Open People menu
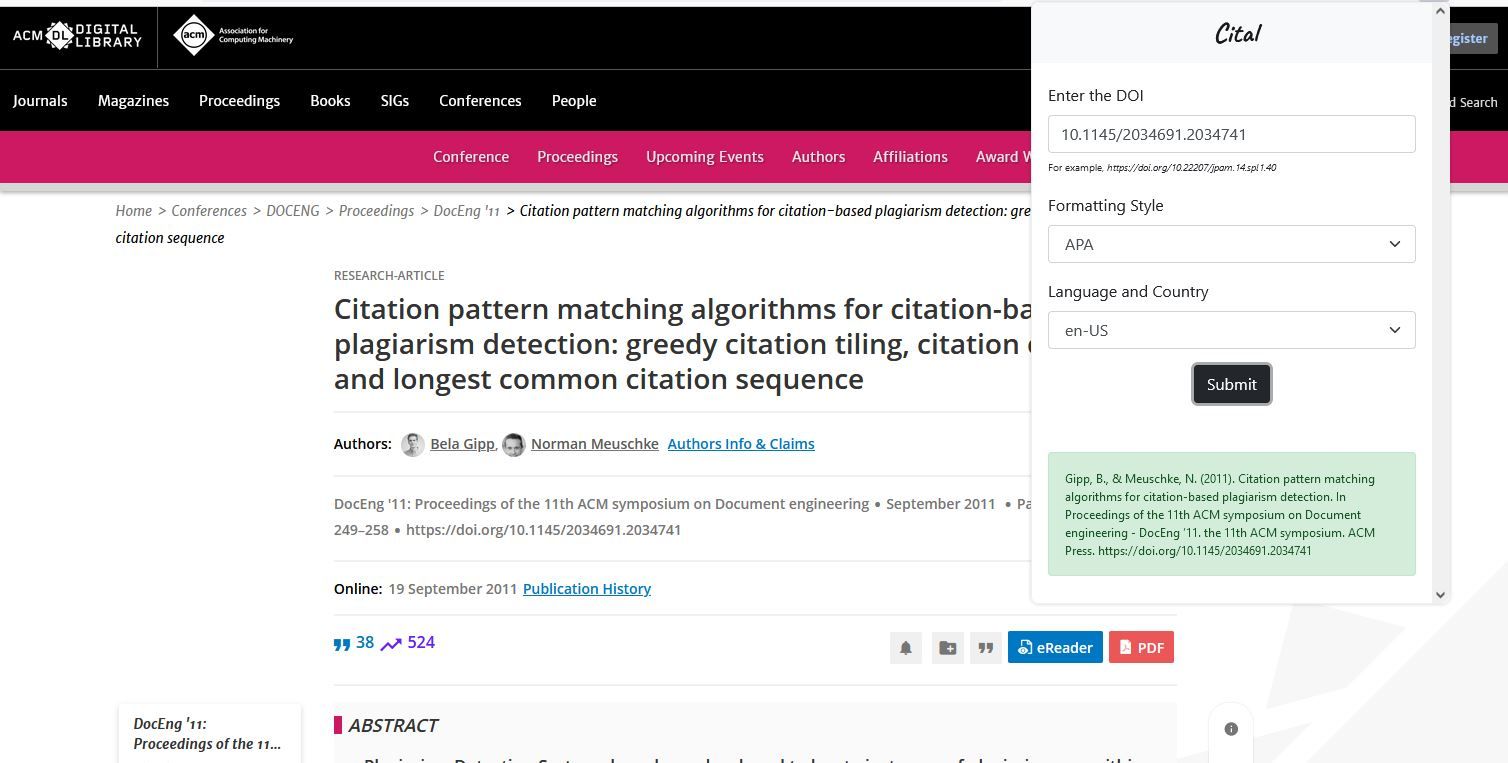1508x763 pixels. (574, 101)
